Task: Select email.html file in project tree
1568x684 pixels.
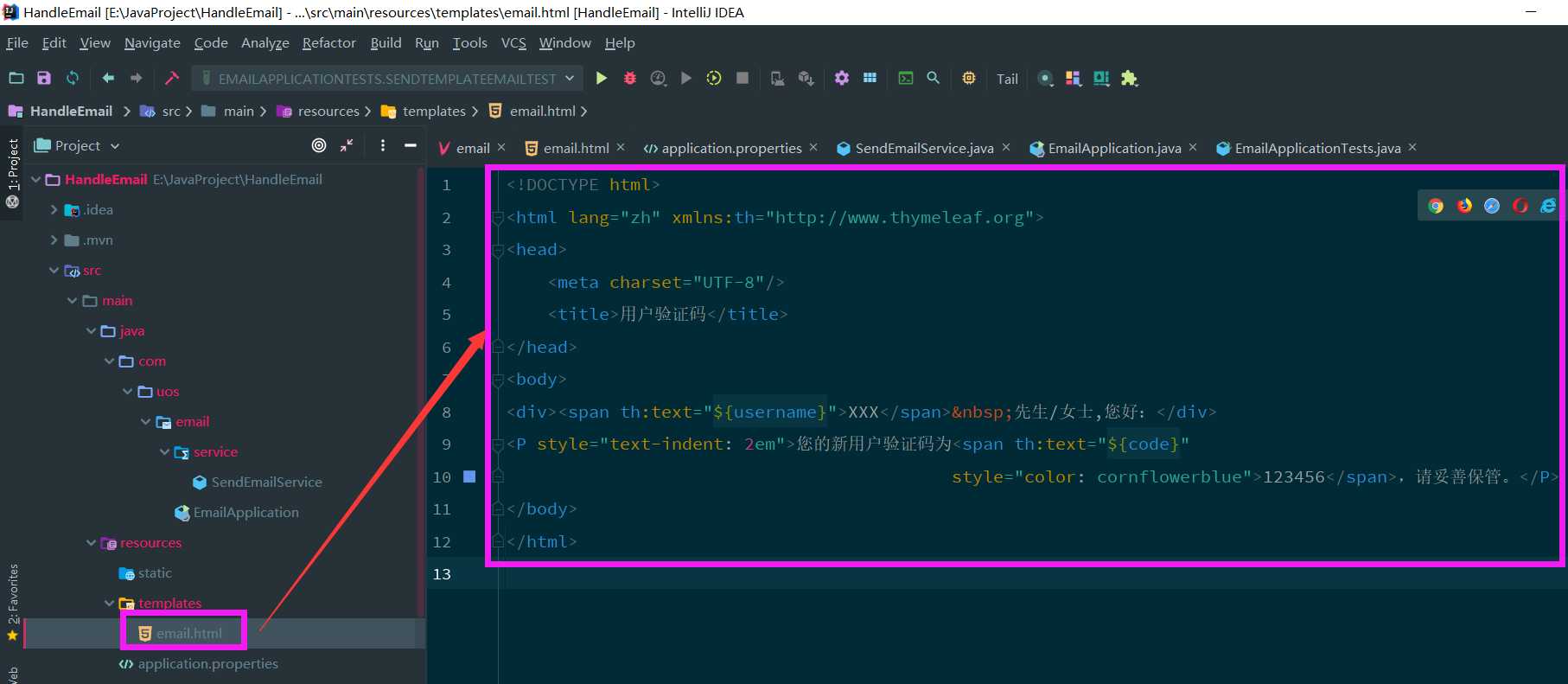Action: point(181,633)
